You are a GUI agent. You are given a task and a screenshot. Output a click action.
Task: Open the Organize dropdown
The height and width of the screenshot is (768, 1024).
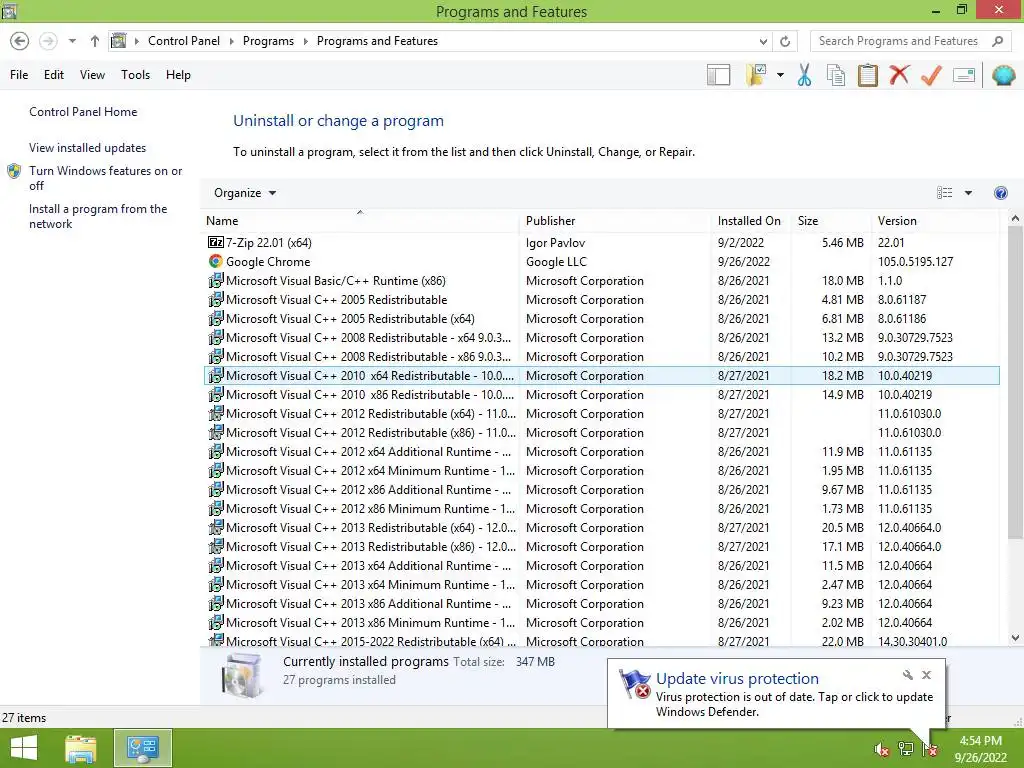(245, 193)
